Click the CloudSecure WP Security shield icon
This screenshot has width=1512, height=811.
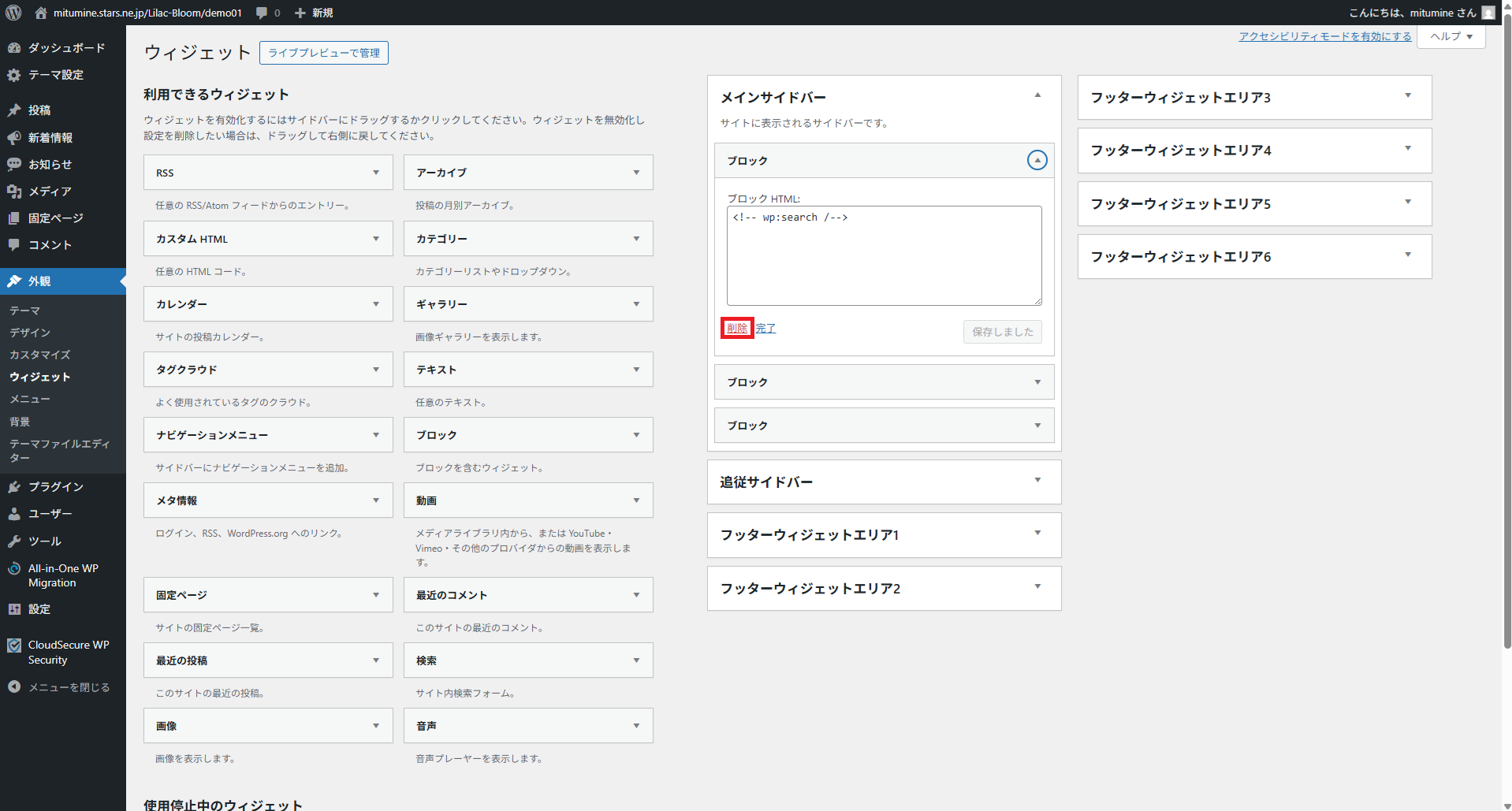(14, 645)
